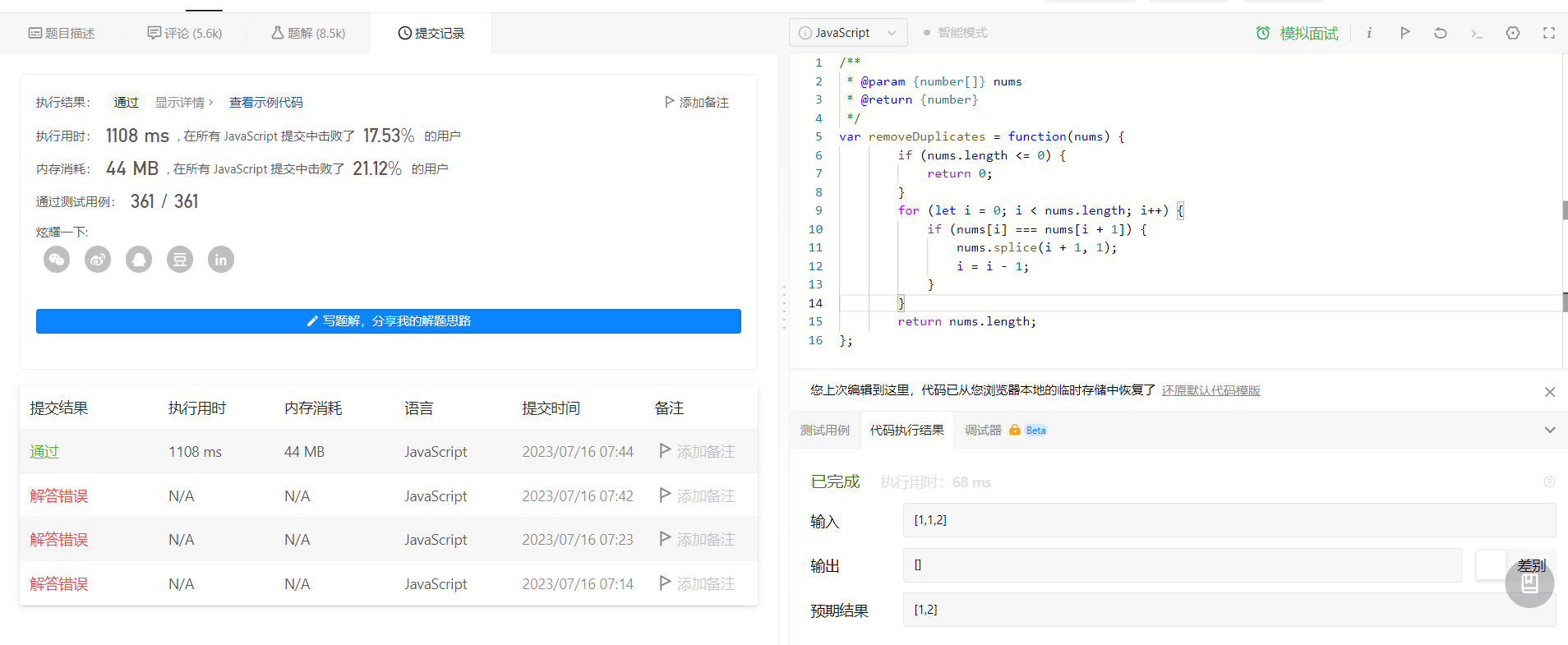The width and height of the screenshot is (1568, 645).
Task: Click the 输出 result field
Action: pyautogui.click(x=1182, y=565)
